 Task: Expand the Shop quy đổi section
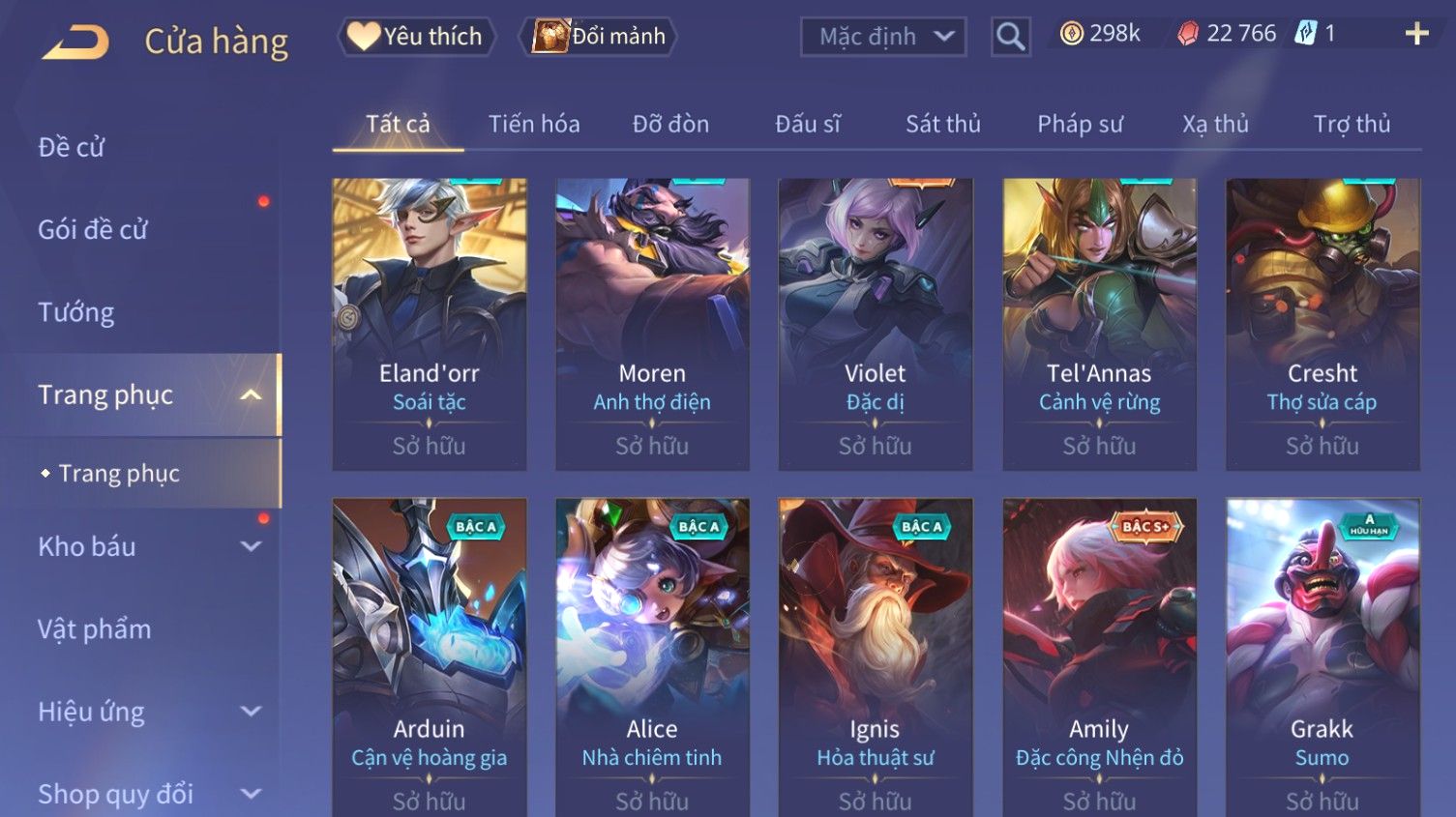click(x=251, y=794)
